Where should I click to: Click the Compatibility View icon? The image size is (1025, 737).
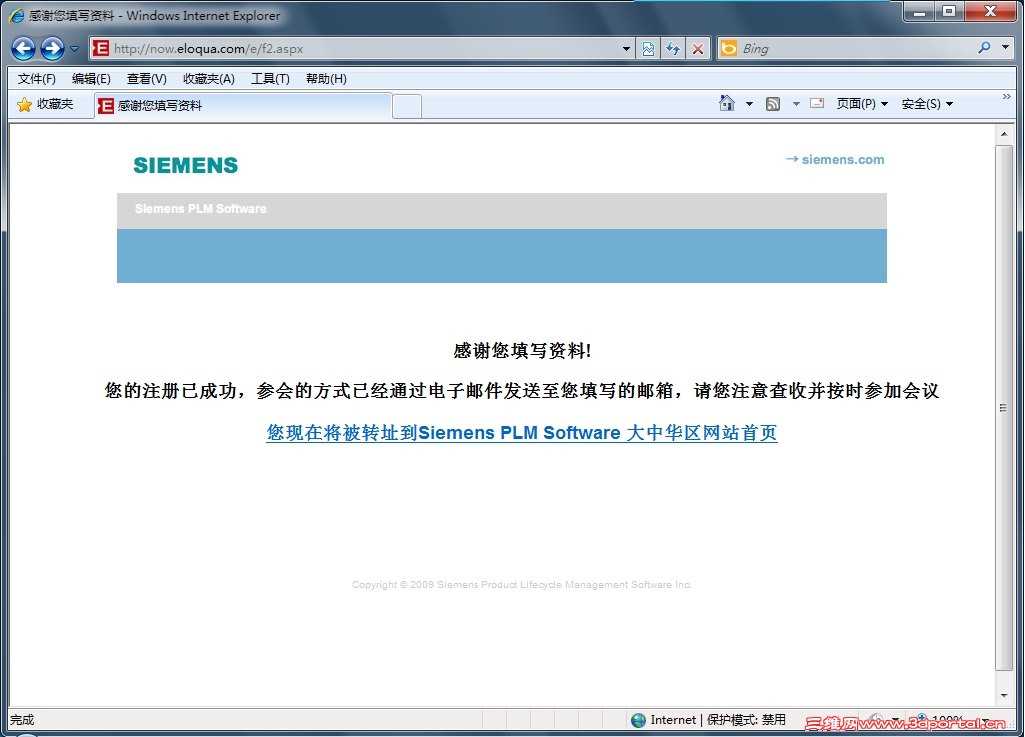tap(648, 49)
